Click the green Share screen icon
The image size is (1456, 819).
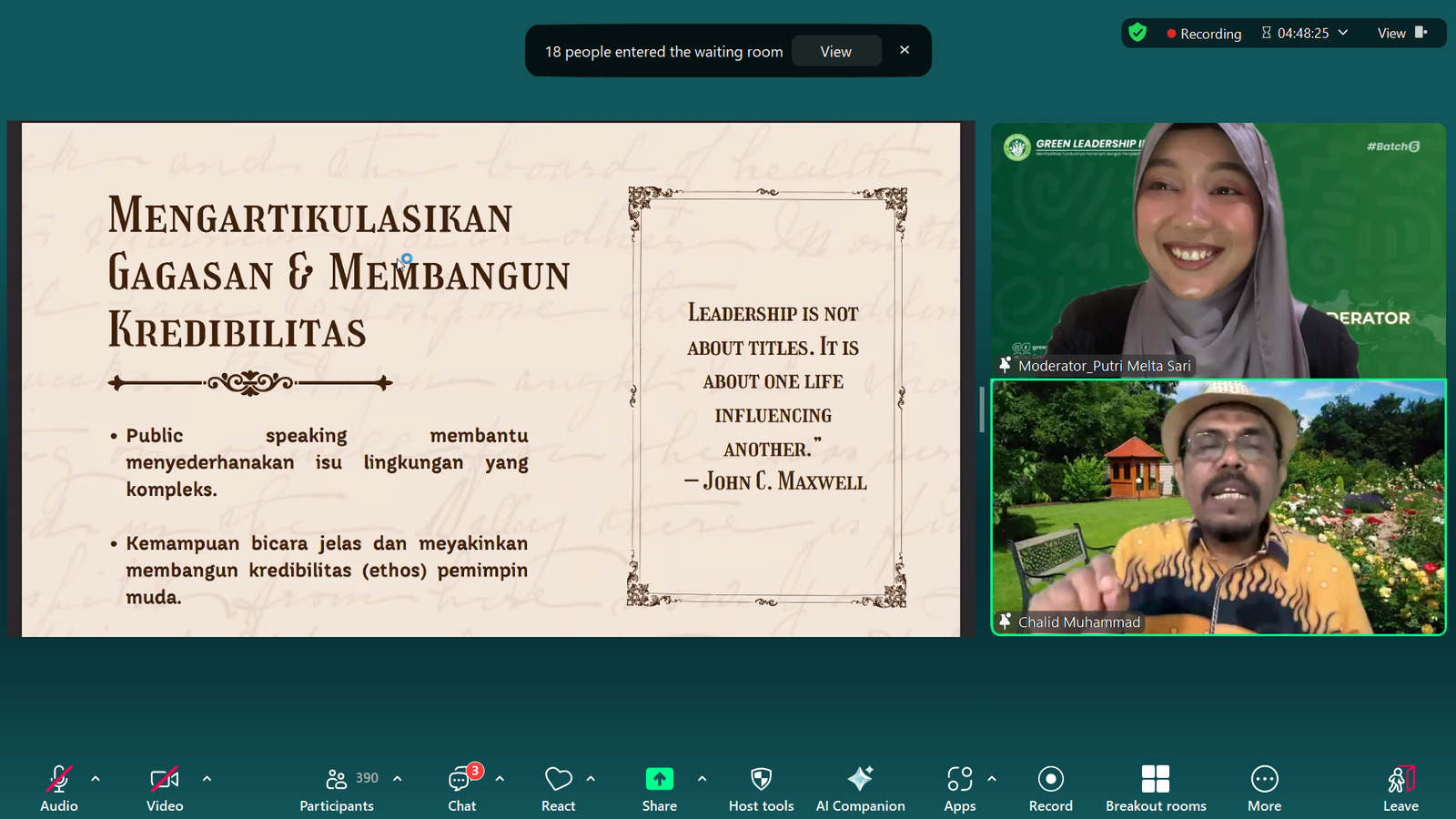659,780
